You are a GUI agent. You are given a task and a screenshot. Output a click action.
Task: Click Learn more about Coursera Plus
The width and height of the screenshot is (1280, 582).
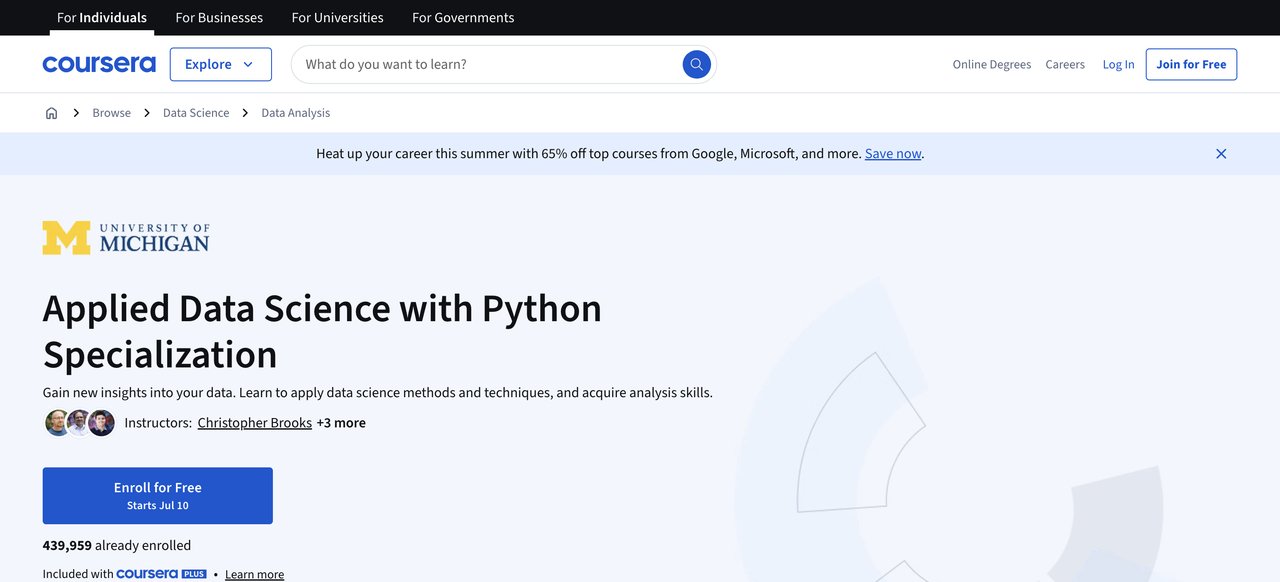(254, 574)
